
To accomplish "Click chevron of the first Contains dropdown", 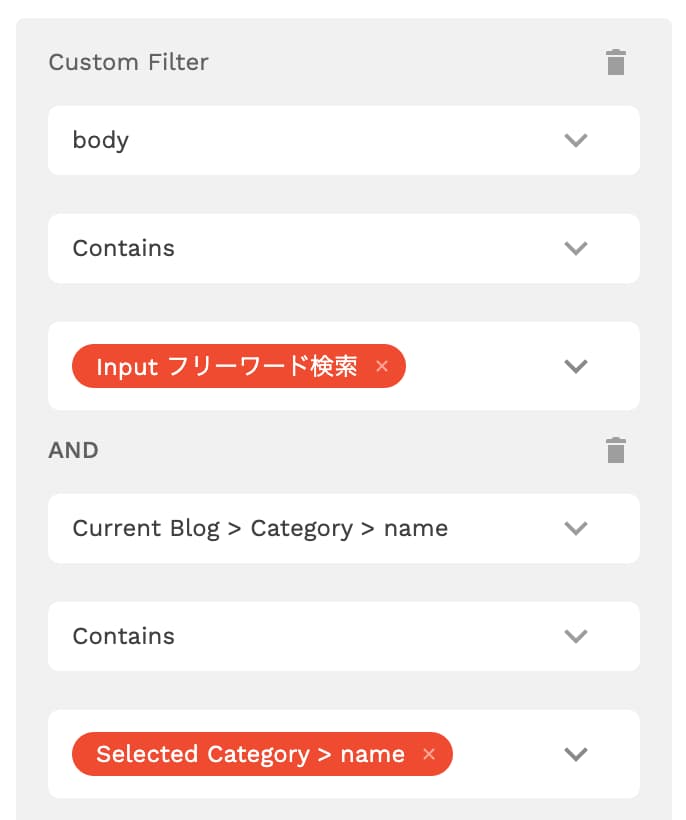I will (x=576, y=248).
